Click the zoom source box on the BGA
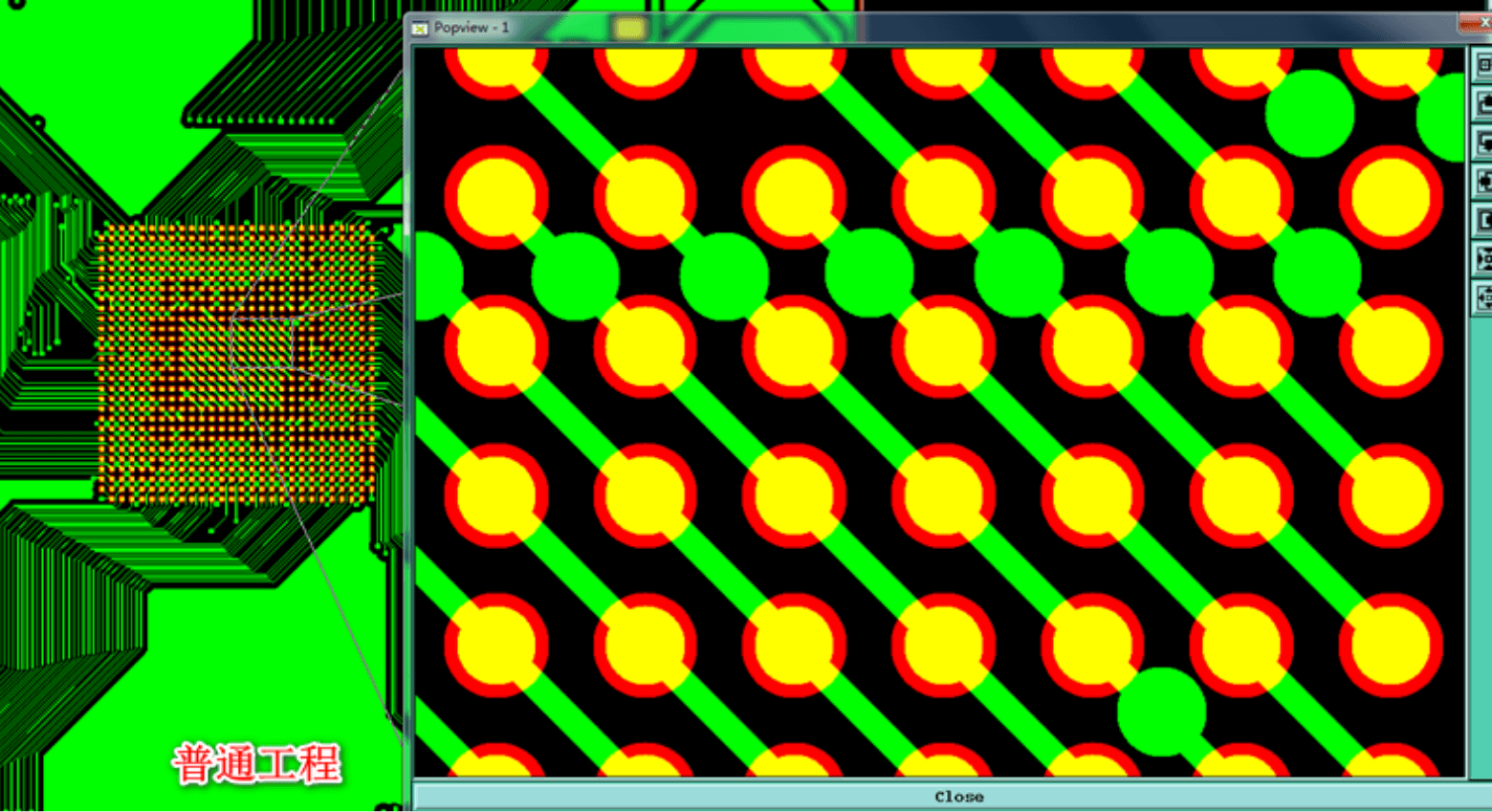 coord(261,342)
